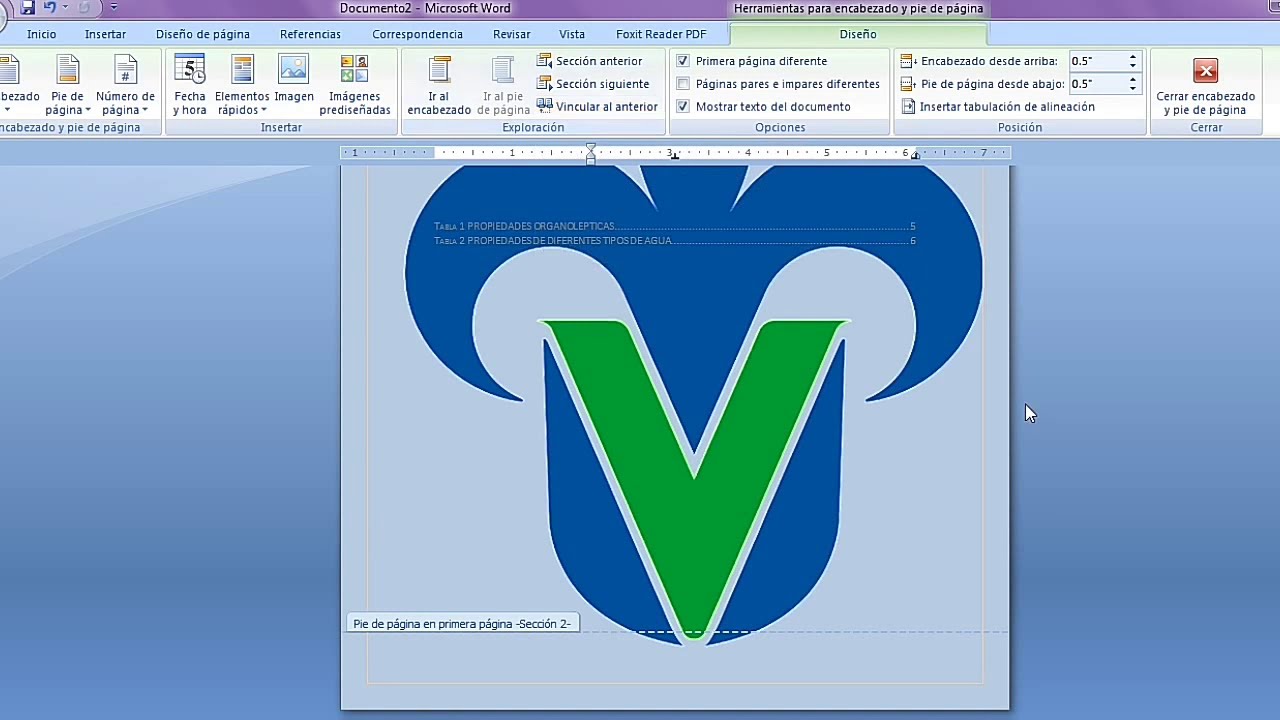The height and width of the screenshot is (720, 1280).
Task: Click Encabezado desde arriba value field
Action: (1097, 61)
